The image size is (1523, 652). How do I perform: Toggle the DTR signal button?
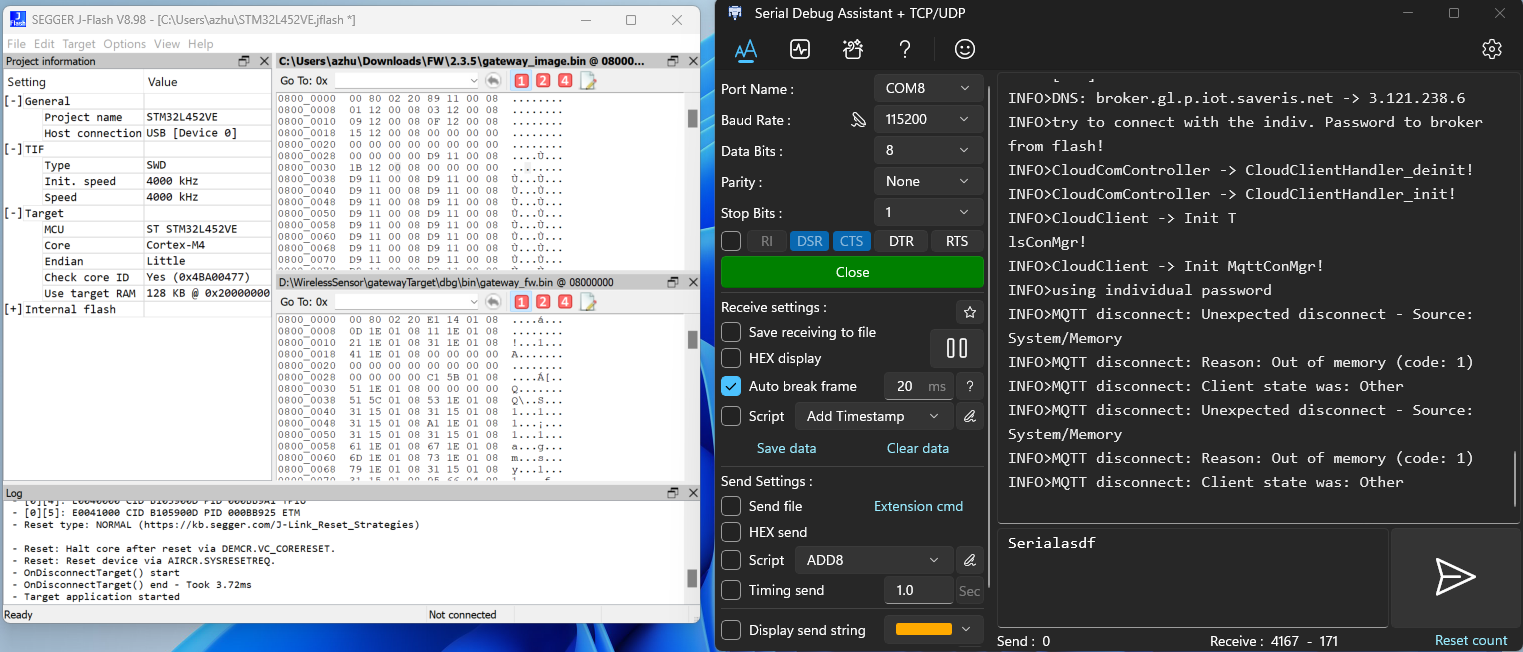901,241
